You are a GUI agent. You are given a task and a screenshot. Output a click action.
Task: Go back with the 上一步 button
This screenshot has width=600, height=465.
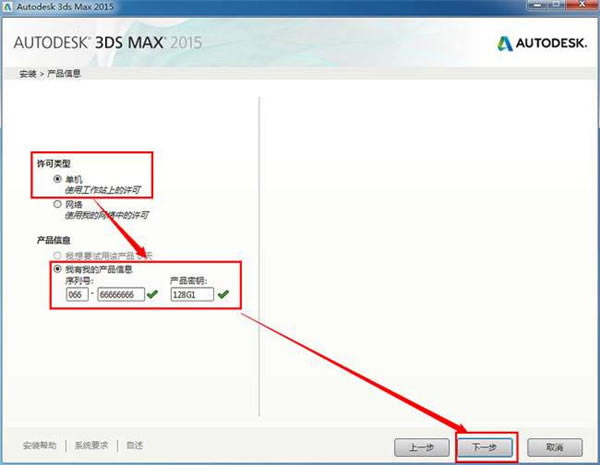click(x=420, y=446)
